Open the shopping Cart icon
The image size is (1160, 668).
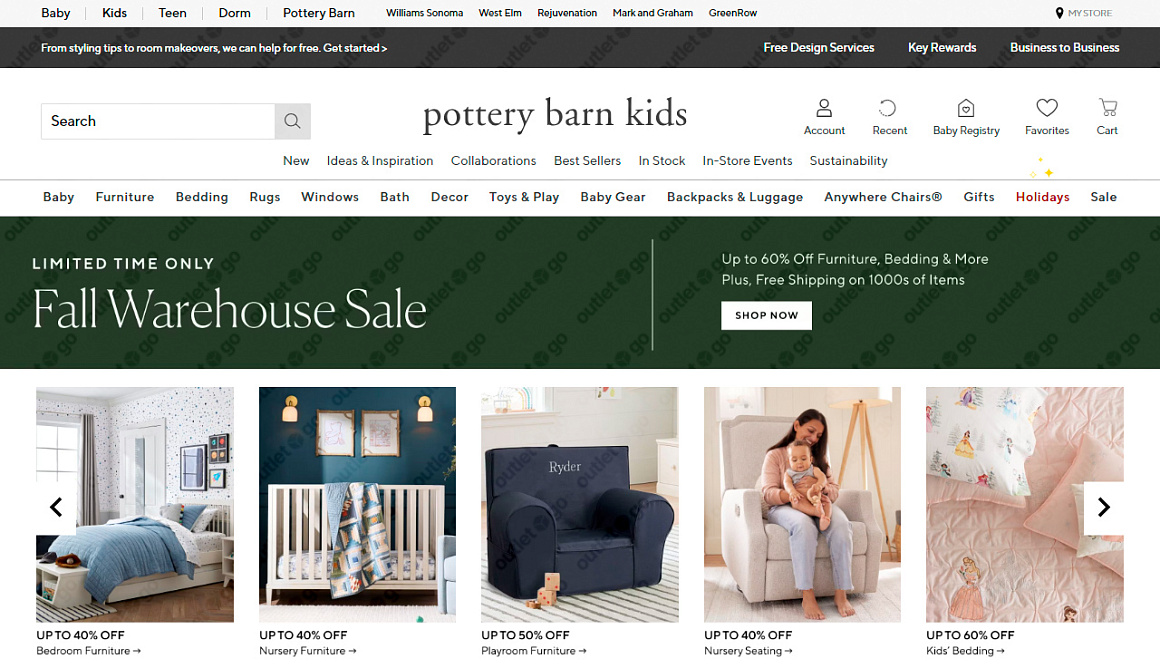(1107, 108)
